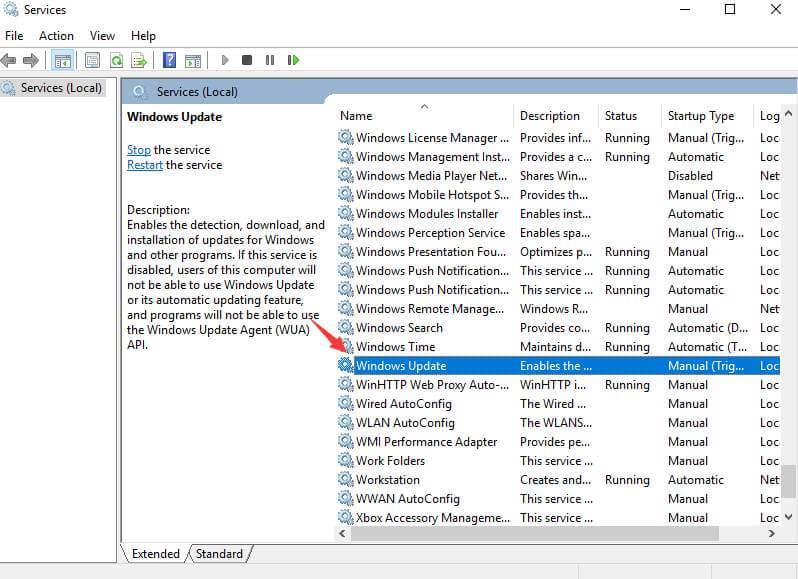
Task: Open the Action menu
Action: click(56, 36)
